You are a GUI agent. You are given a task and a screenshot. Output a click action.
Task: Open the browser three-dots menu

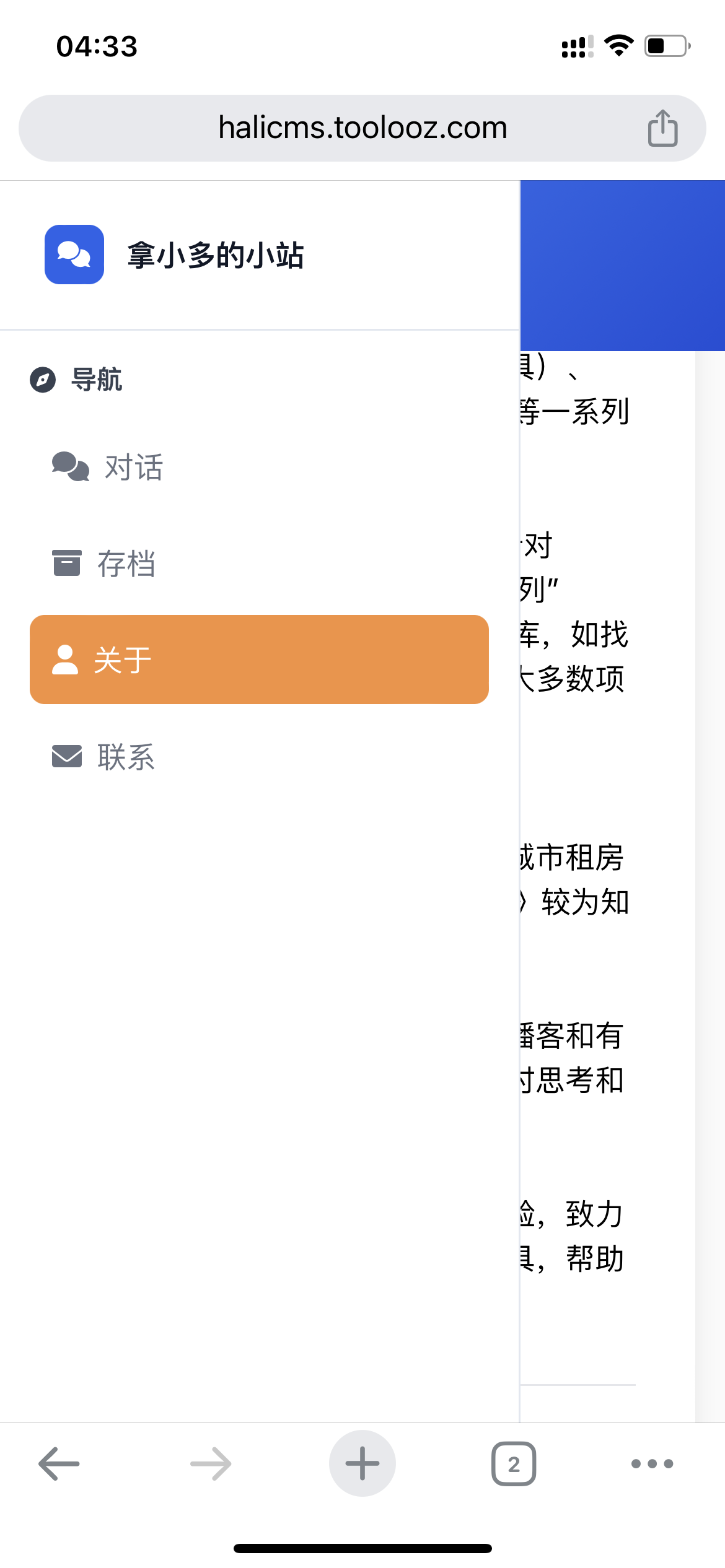[x=652, y=1463]
